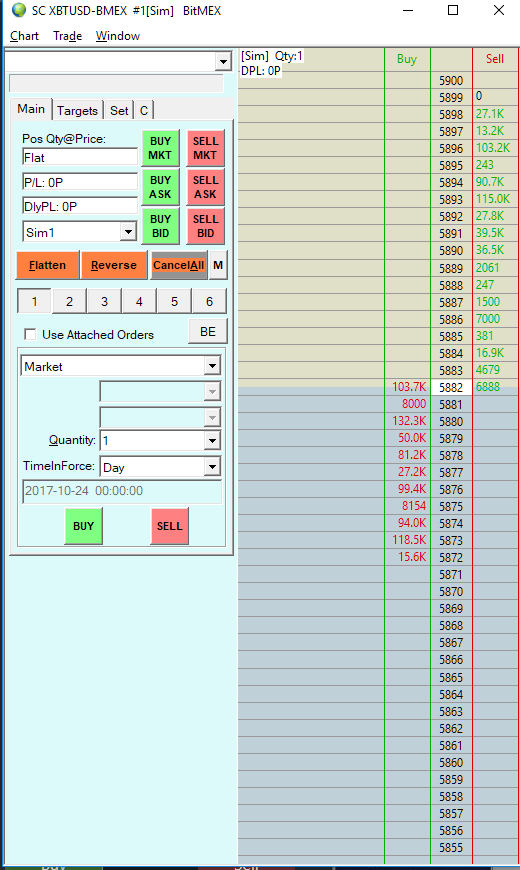The height and width of the screenshot is (870, 520).
Task: Click bid size 132.3K at 5880
Action: [x=409, y=421]
